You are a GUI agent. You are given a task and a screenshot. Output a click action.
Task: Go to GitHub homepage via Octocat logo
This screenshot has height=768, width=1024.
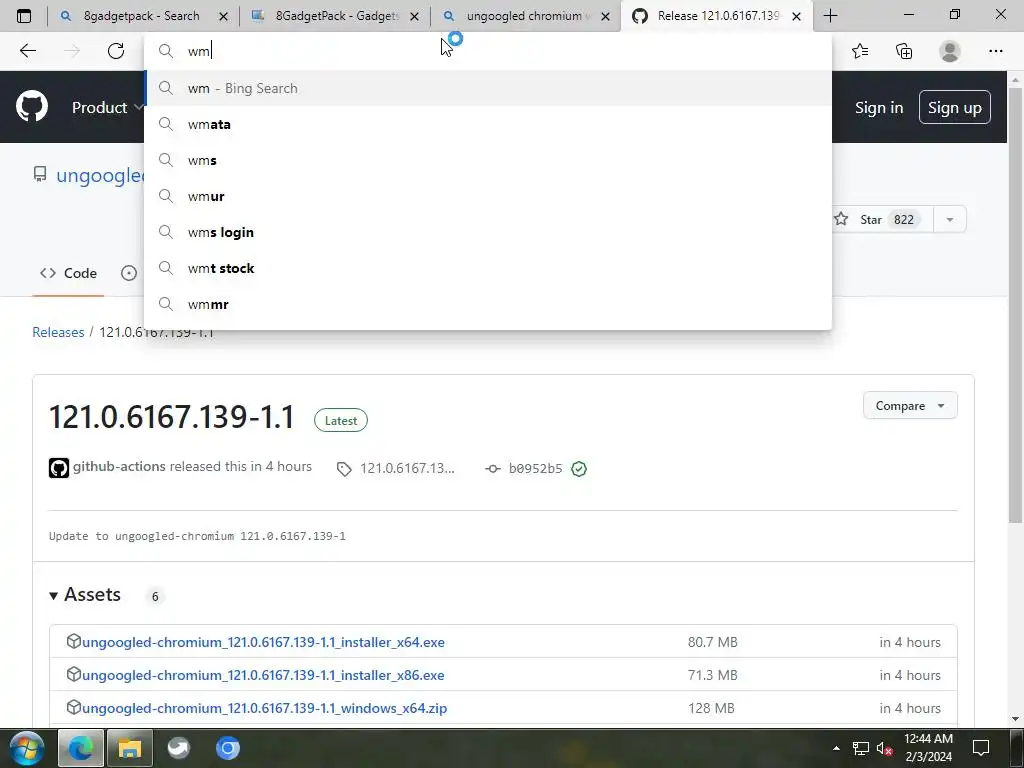click(x=31, y=107)
